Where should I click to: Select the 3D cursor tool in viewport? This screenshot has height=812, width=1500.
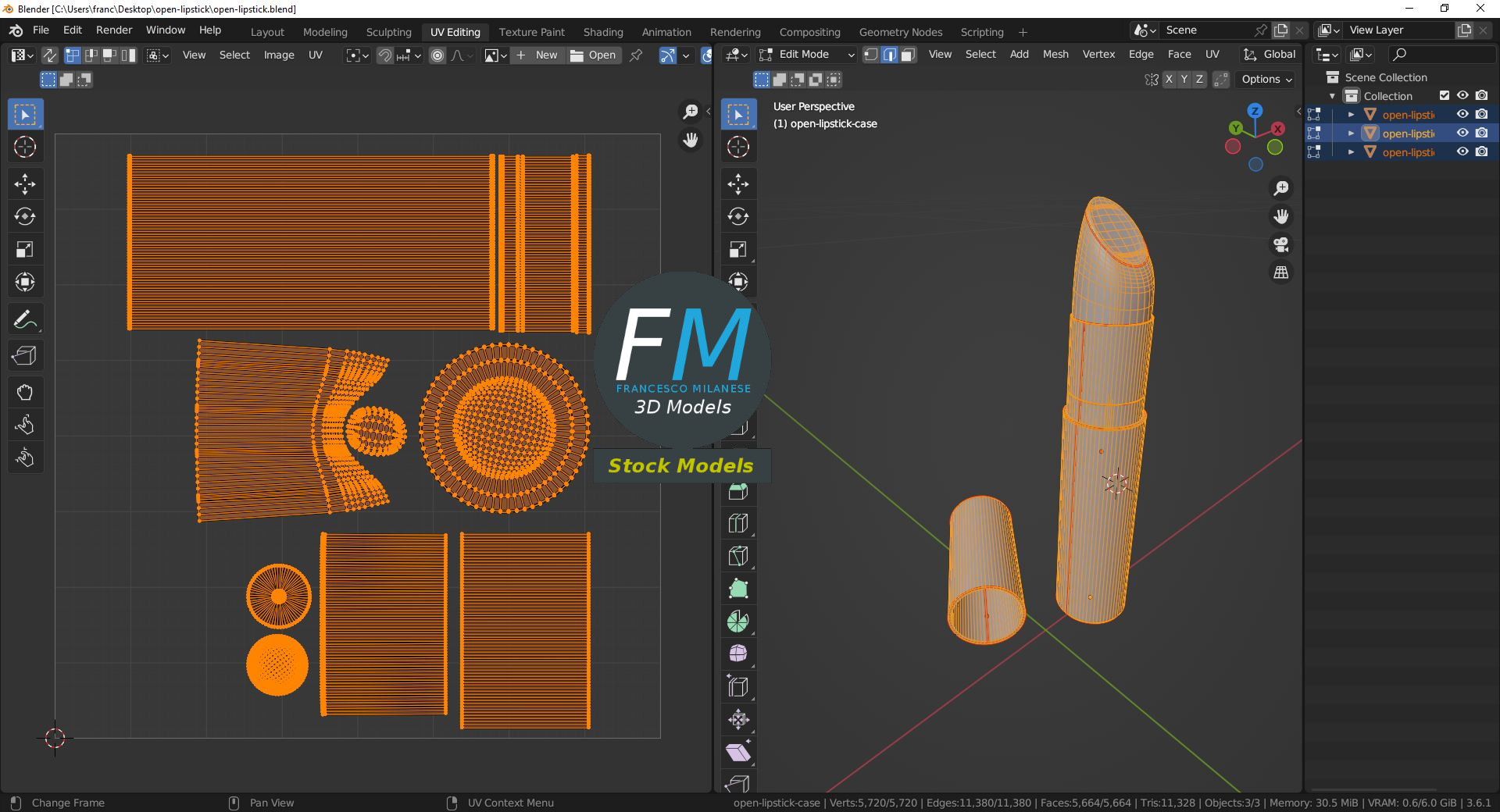[x=738, y=147]
